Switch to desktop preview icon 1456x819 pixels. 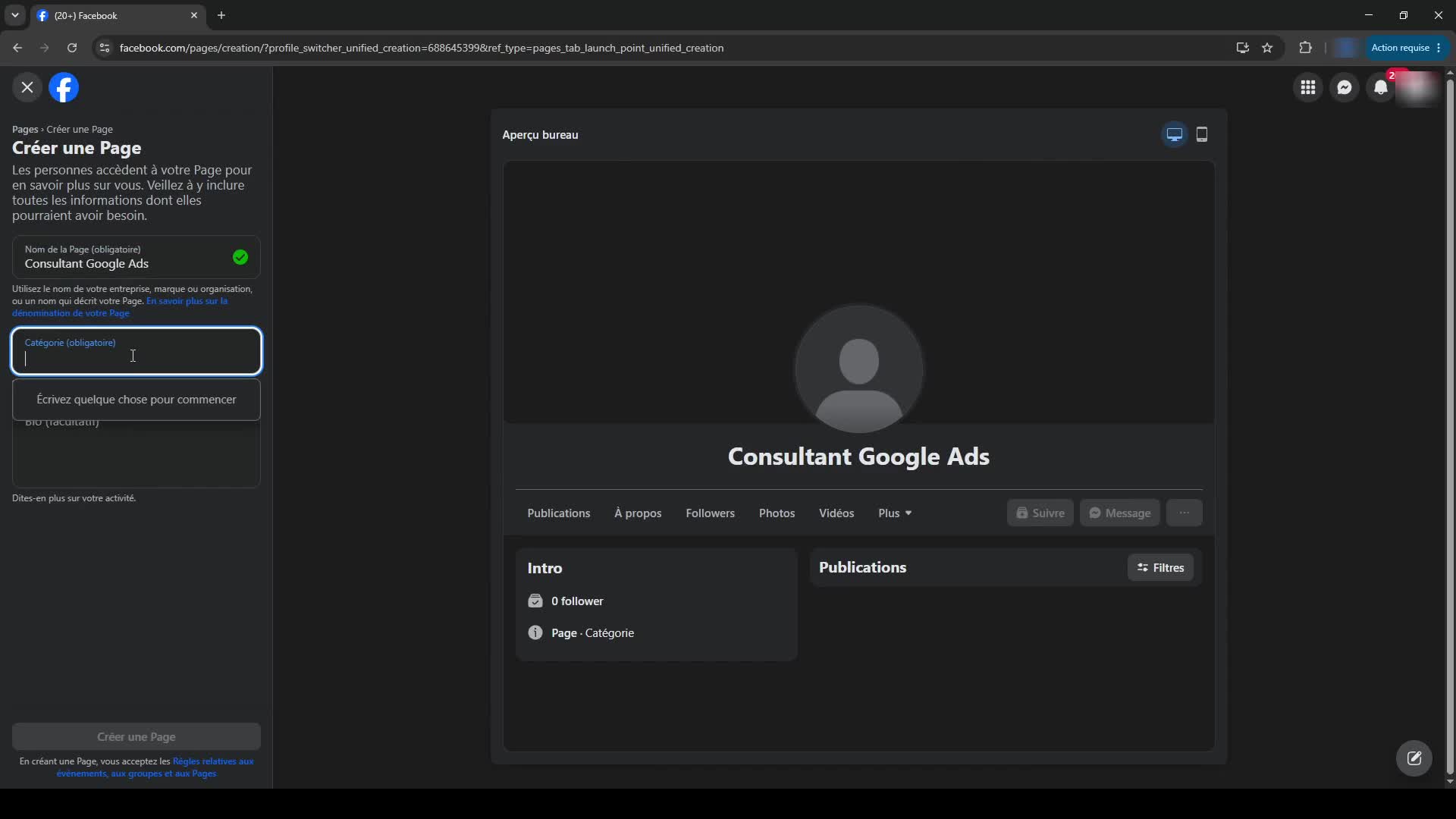[x=1175, y=135]
